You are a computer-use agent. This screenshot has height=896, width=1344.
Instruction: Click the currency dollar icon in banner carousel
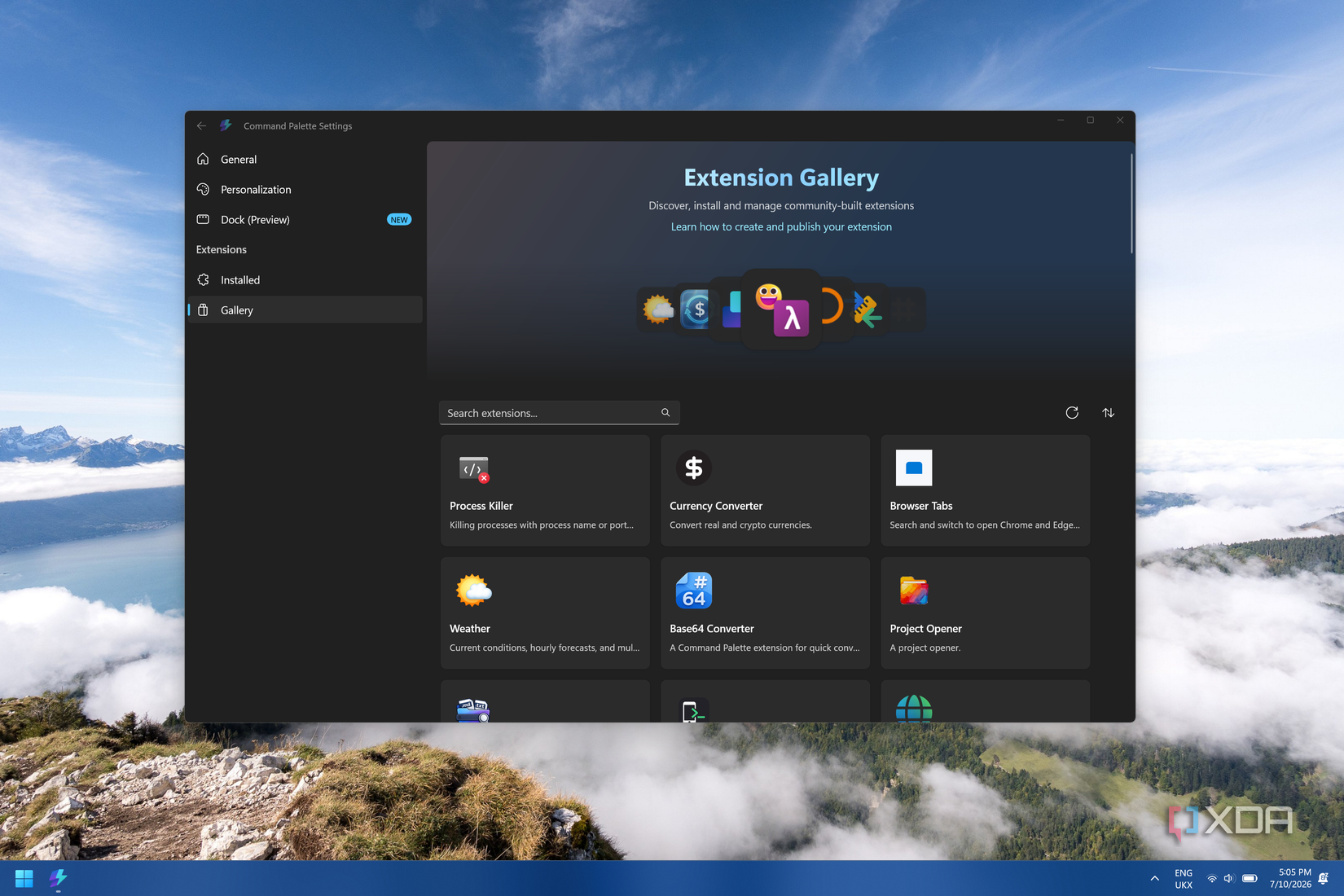(696, 310)
